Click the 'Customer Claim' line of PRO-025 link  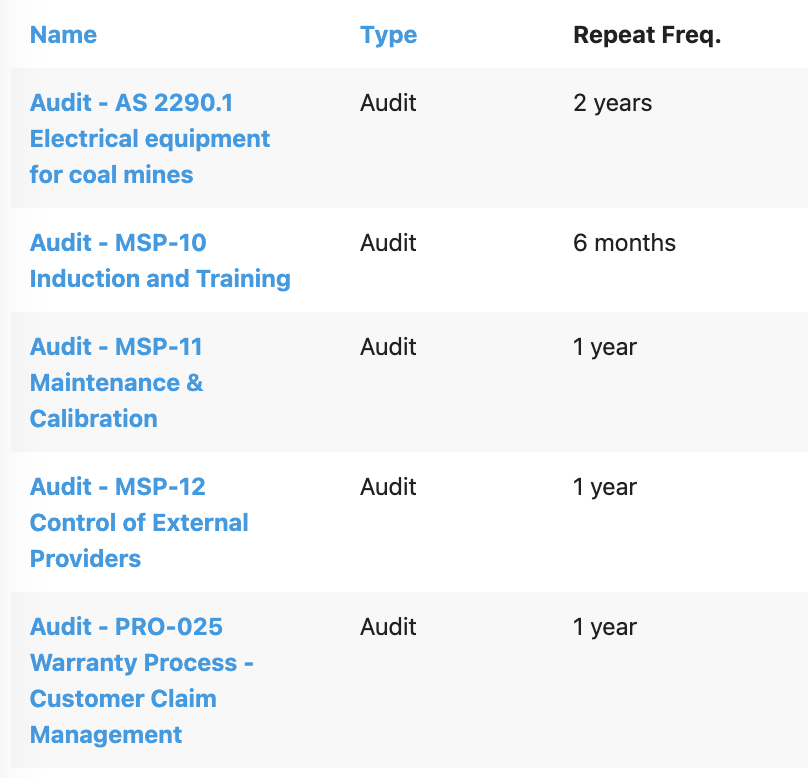123,699
